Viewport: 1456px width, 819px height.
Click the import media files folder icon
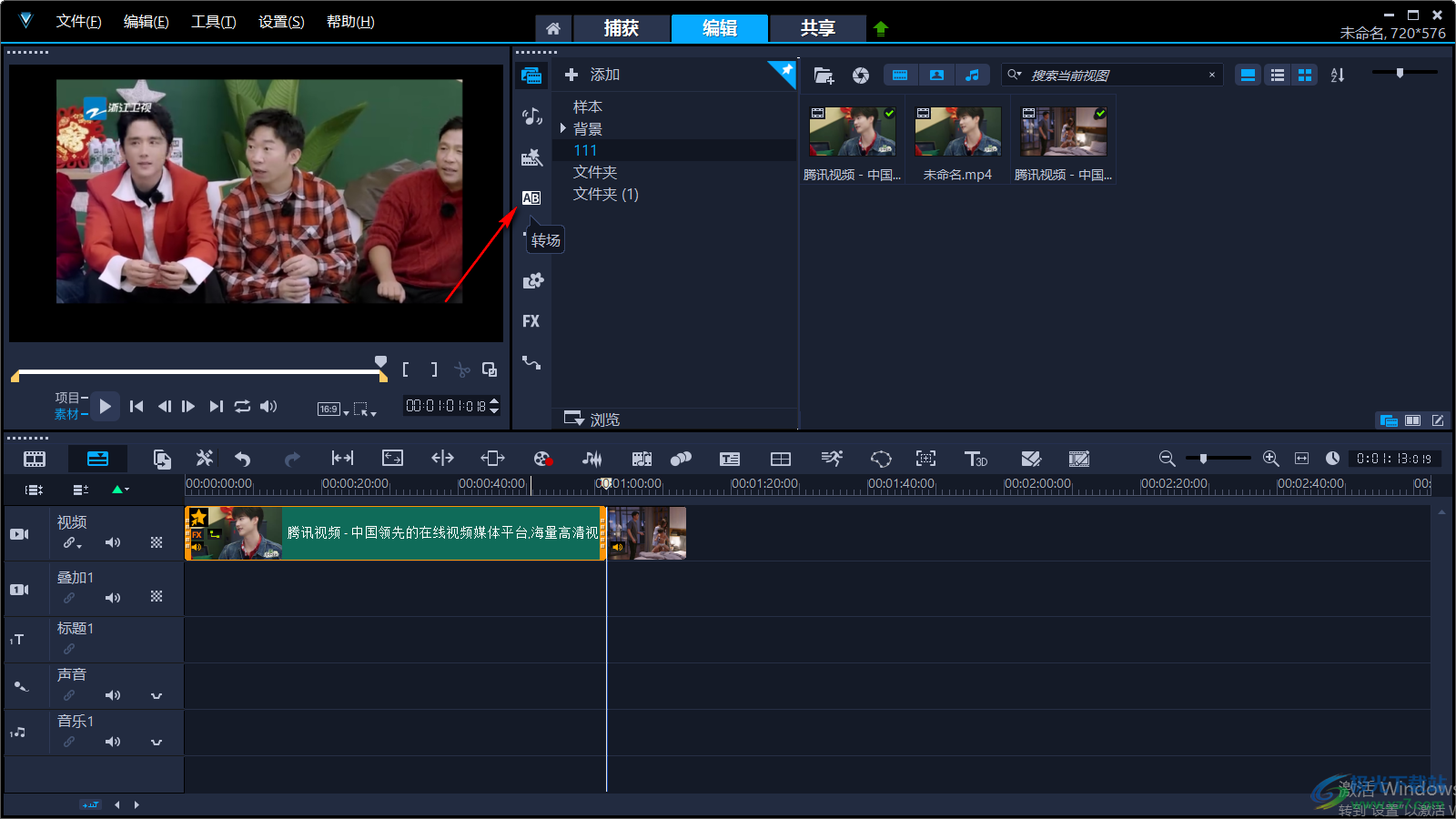(824, 76)
